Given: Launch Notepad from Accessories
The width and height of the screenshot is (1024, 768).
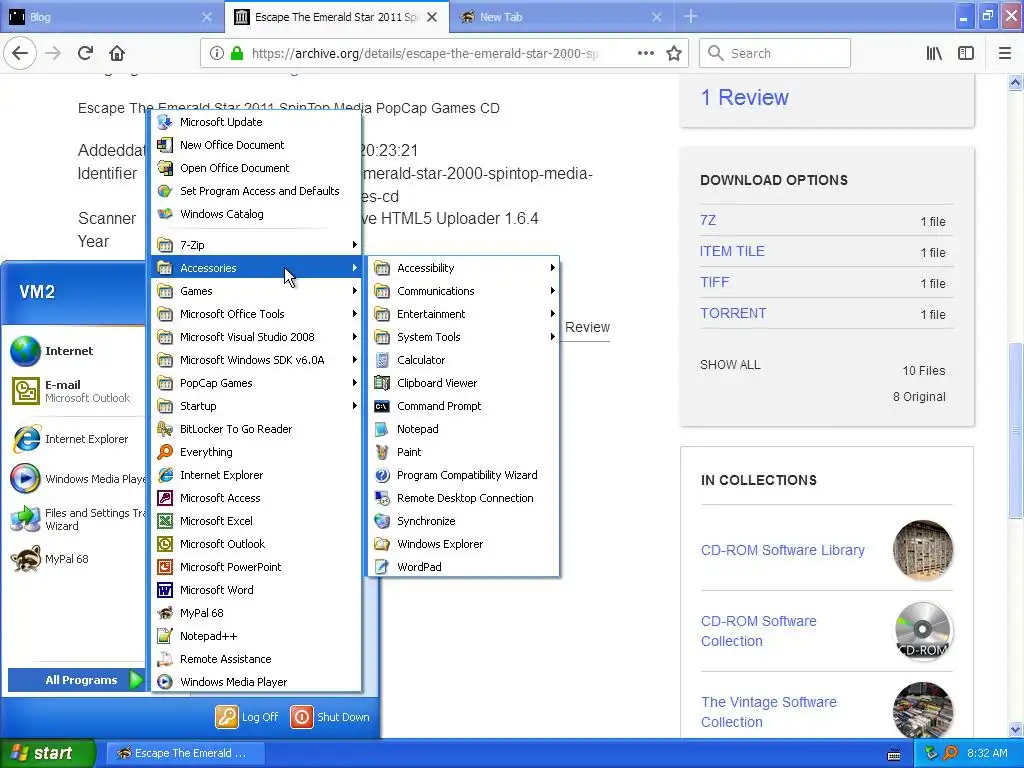Looking at the screenshot, I should pyautogui.click(x=464, y=429).
